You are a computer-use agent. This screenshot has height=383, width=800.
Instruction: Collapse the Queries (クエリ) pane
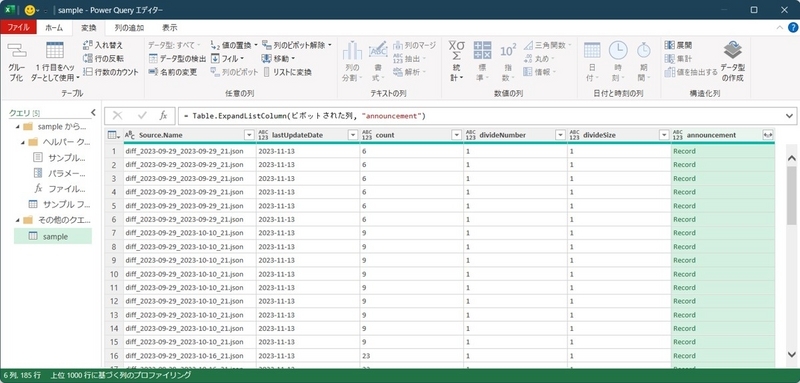[93, 113]
